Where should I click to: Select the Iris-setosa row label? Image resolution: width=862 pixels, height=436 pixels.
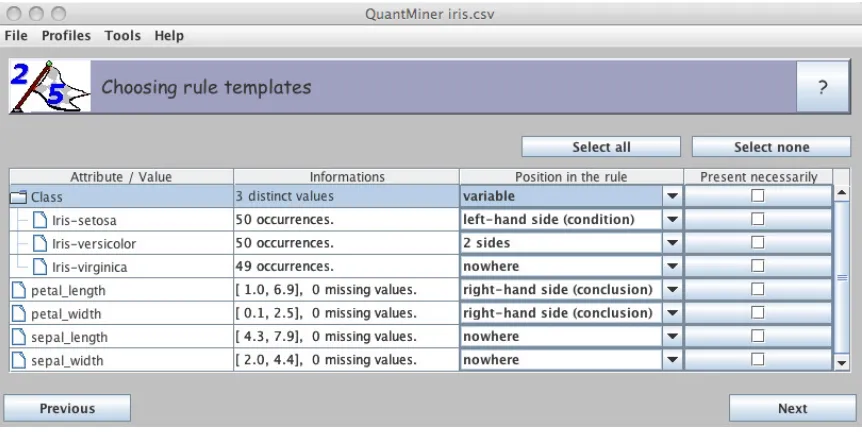click(x=84, y=220)
